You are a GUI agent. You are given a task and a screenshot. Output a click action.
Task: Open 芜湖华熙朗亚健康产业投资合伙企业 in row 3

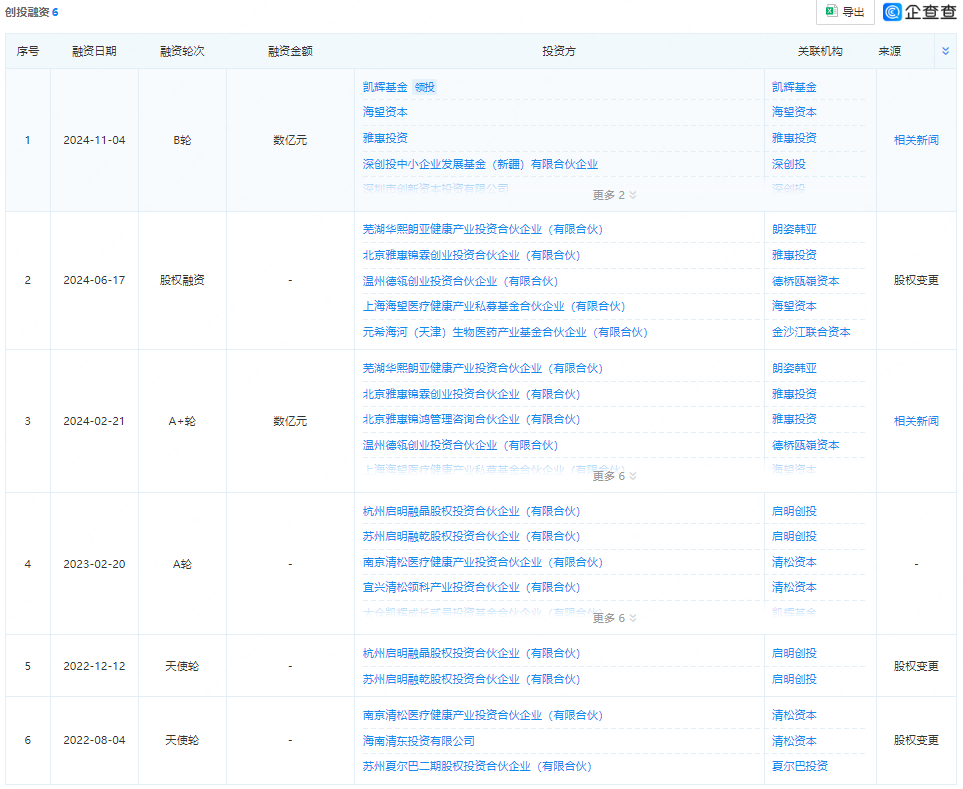click(483, 368)
